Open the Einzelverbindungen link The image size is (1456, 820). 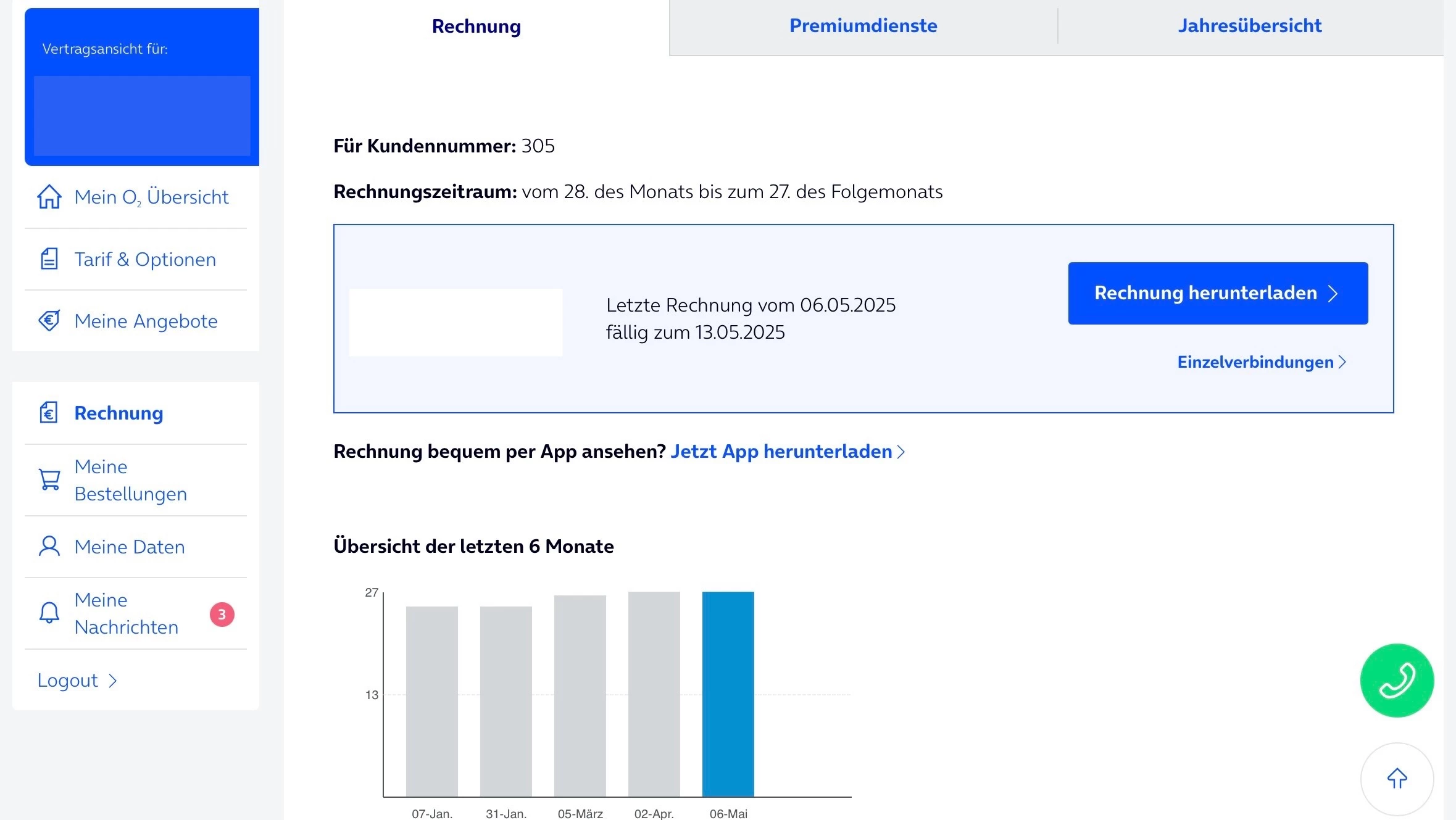tap(1261, 362)
